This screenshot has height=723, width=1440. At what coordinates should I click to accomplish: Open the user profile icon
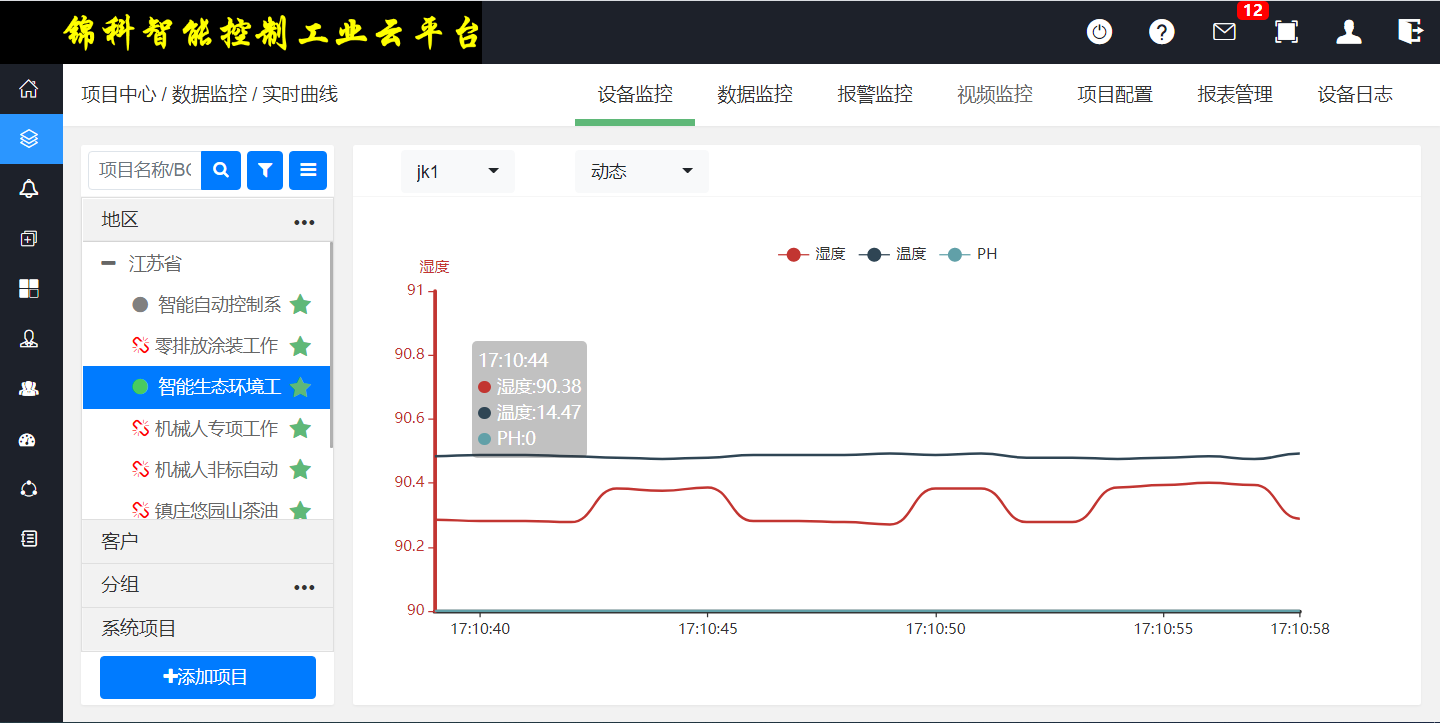tap(1349, 32)
